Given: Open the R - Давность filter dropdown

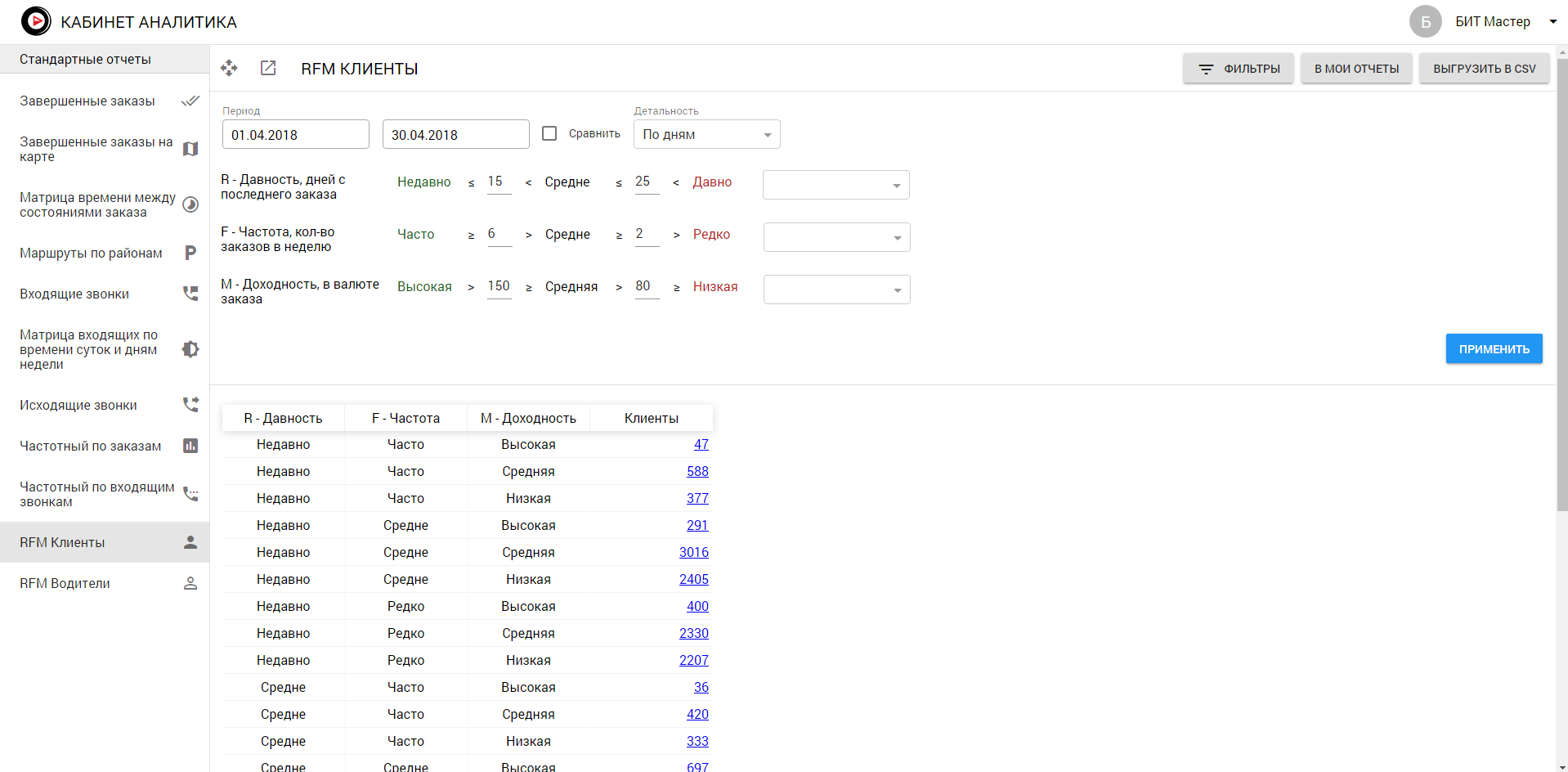Looking at the screenshot, I should pos(836,185).
